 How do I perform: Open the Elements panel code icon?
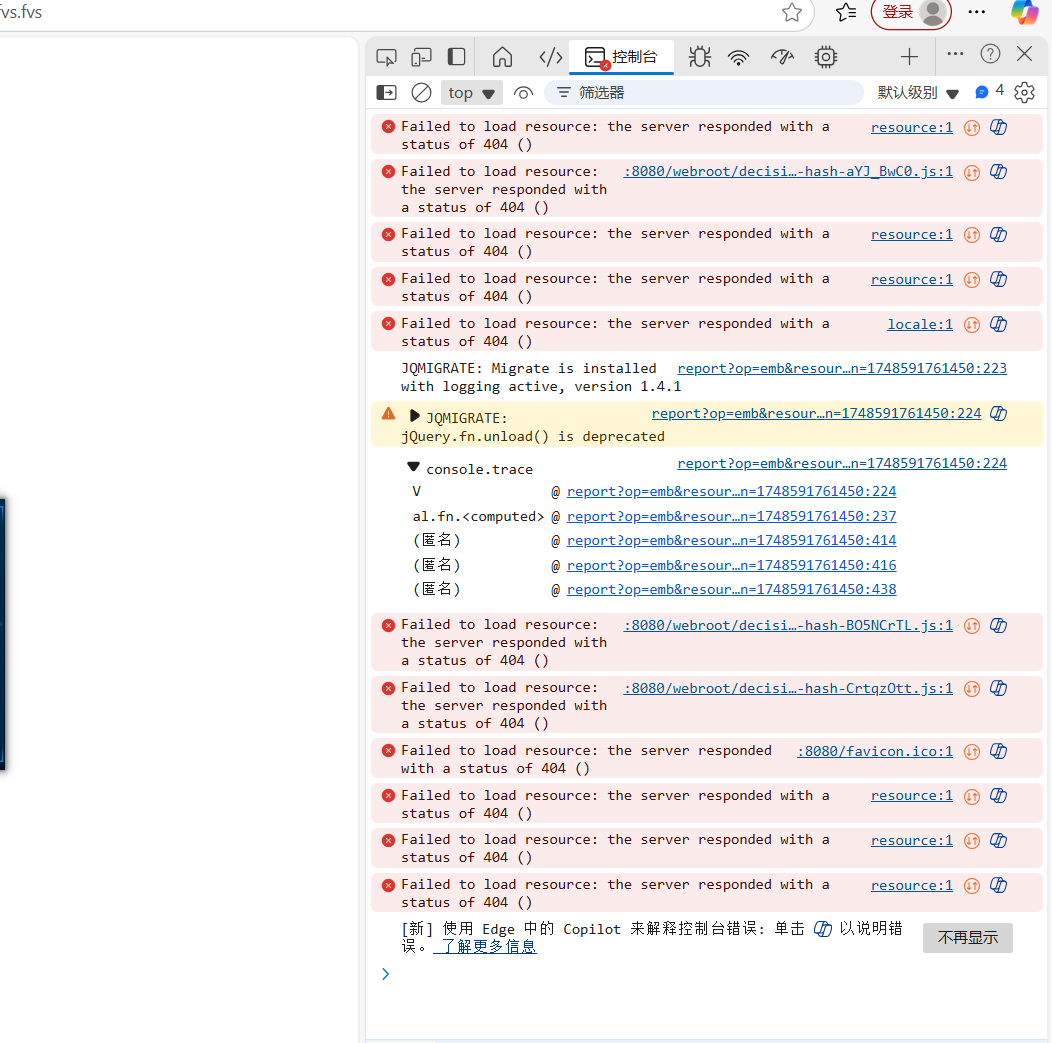coord(550,57)
